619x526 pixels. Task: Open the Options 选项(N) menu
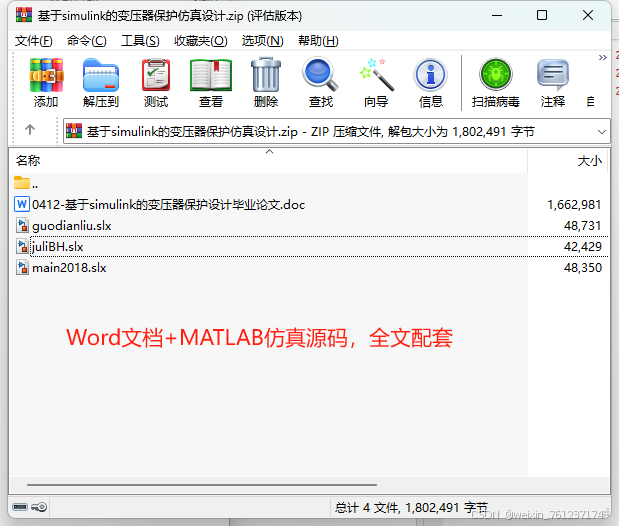point(263,41)
